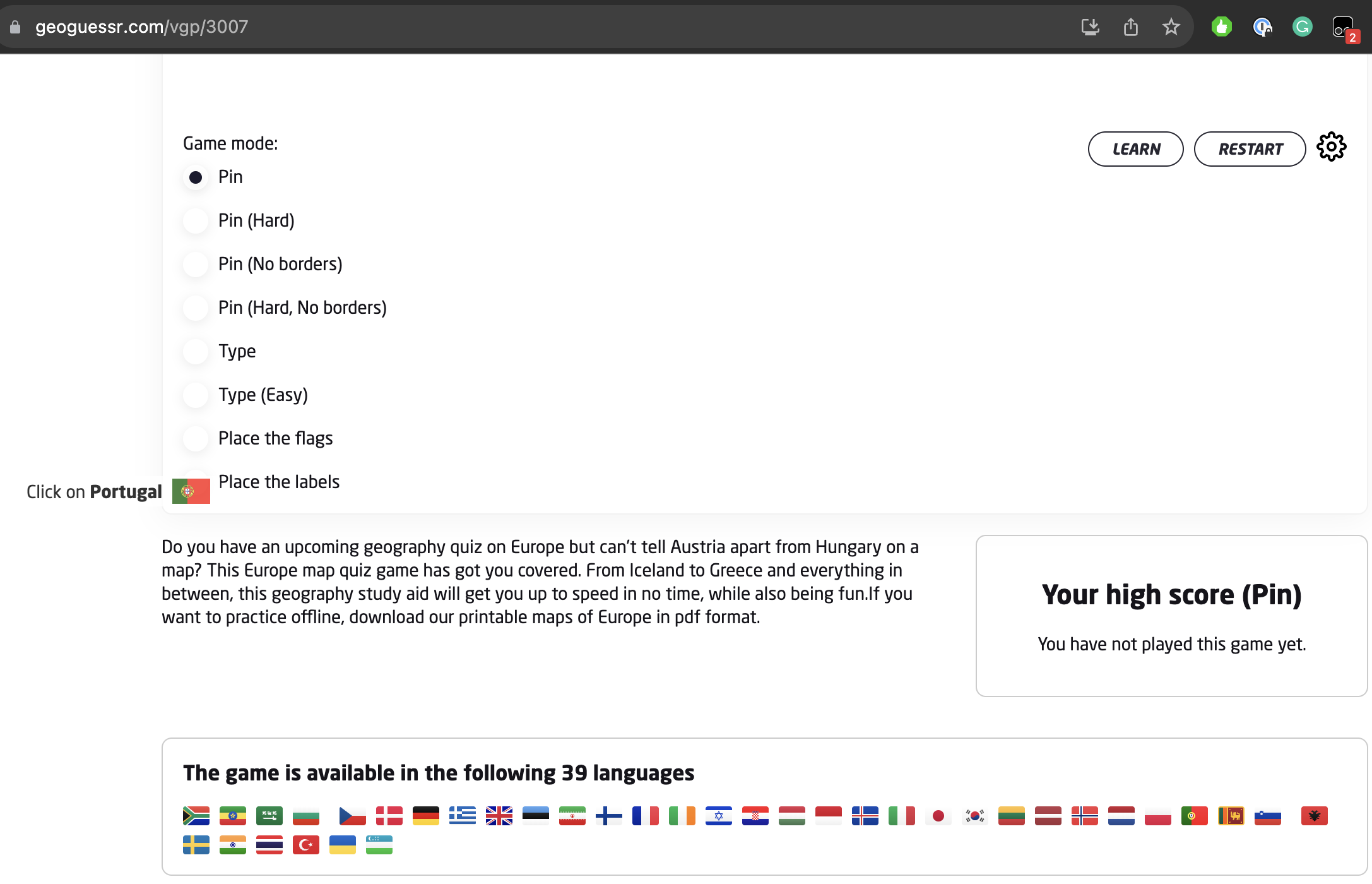Click the Learn button
The height and width of the screenshot is (884, 1372).
pos(1135,149)
